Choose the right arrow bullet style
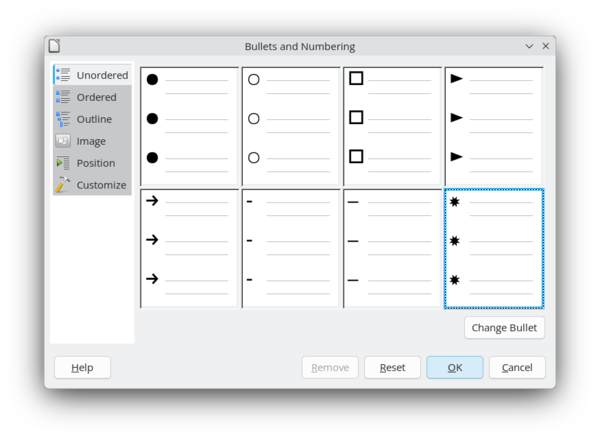 [189, 248]
